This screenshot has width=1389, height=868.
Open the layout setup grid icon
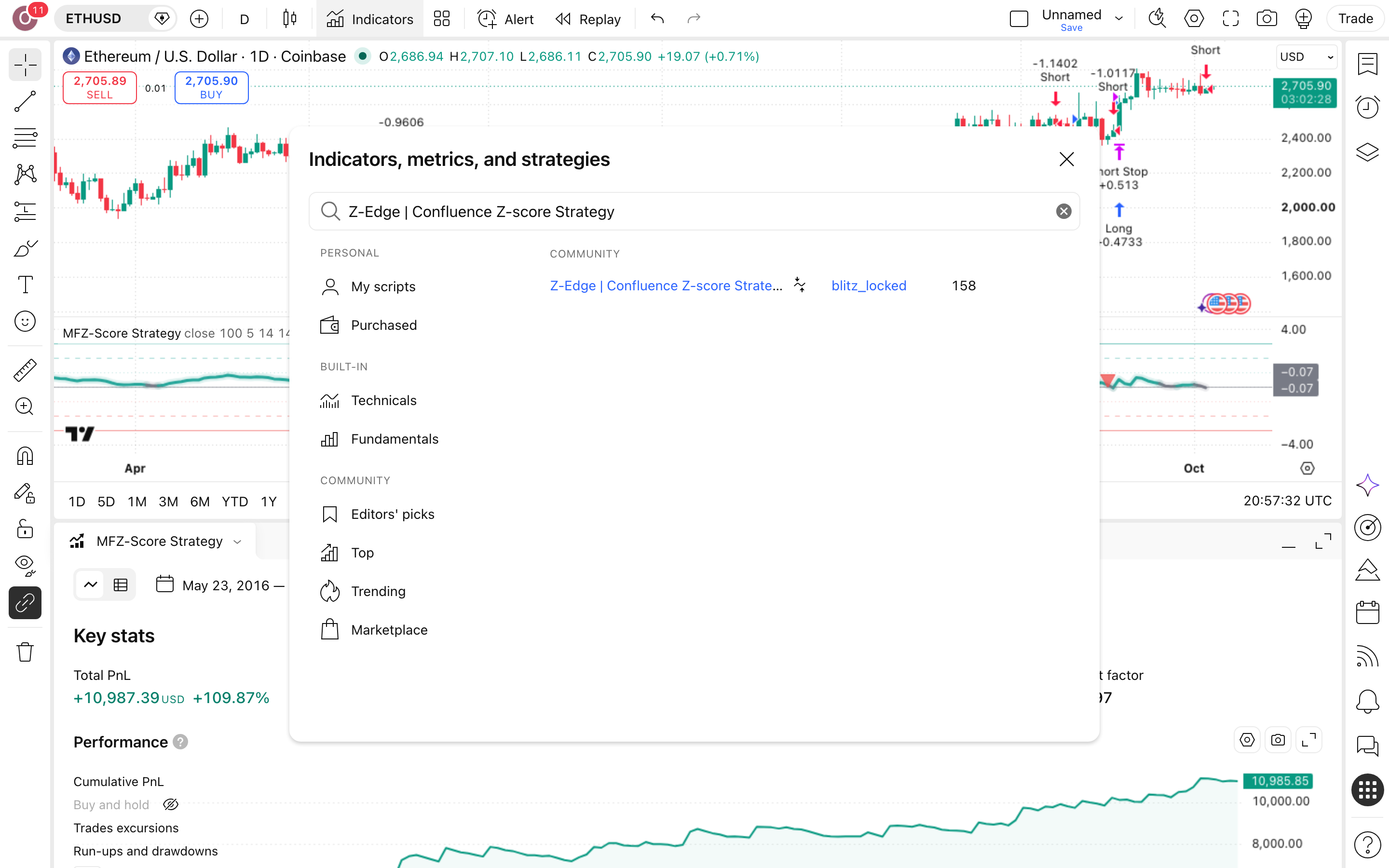coord(441,19)
